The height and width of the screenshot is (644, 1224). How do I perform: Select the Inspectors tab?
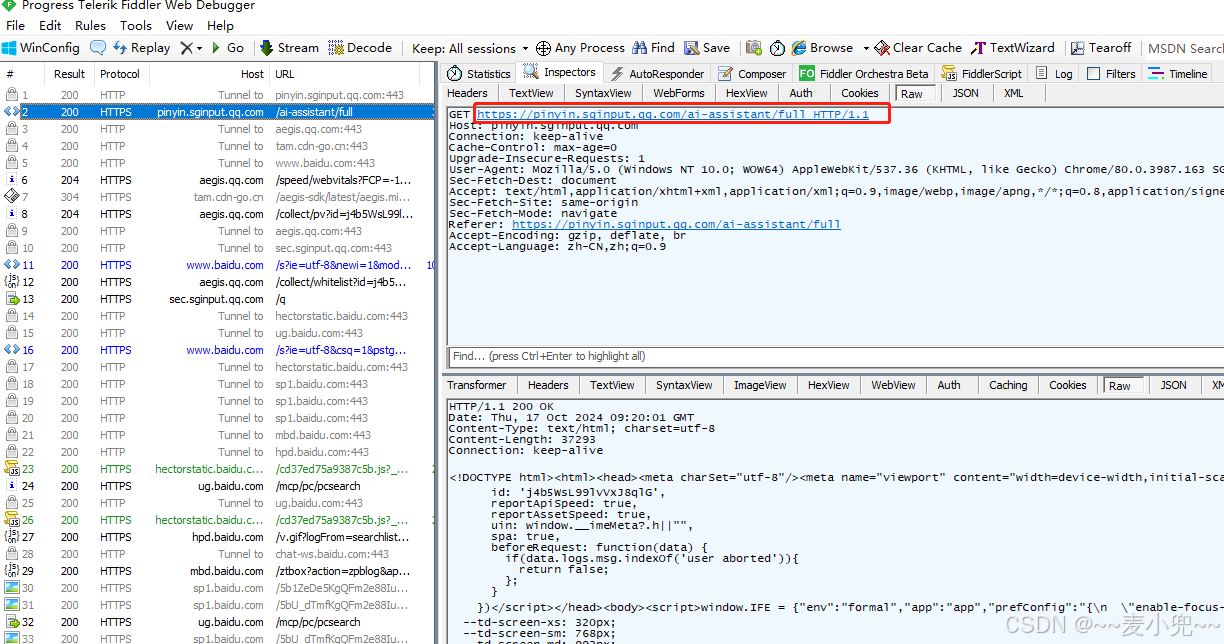click(560, 72)
